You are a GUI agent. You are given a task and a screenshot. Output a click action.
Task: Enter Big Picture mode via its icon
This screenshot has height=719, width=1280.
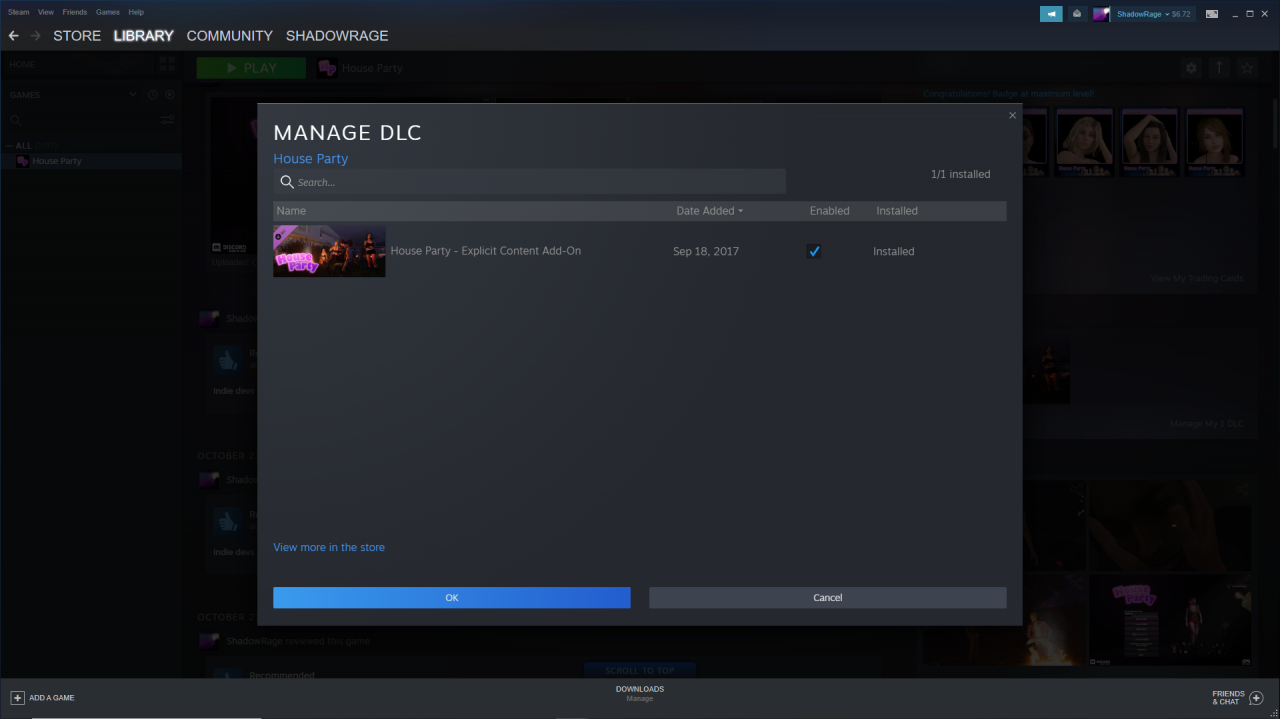click(x=1212, y=14)
